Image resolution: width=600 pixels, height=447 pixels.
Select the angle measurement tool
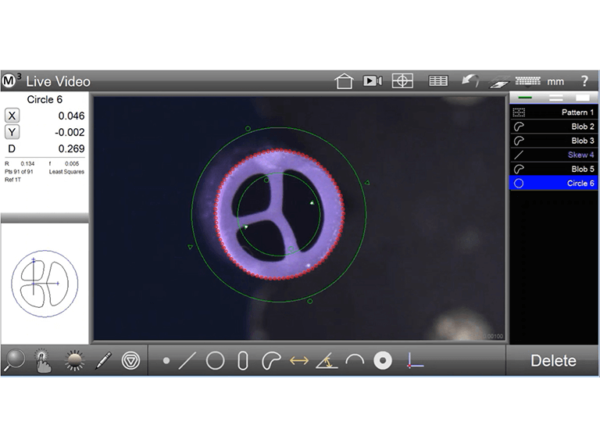(326, 361)
